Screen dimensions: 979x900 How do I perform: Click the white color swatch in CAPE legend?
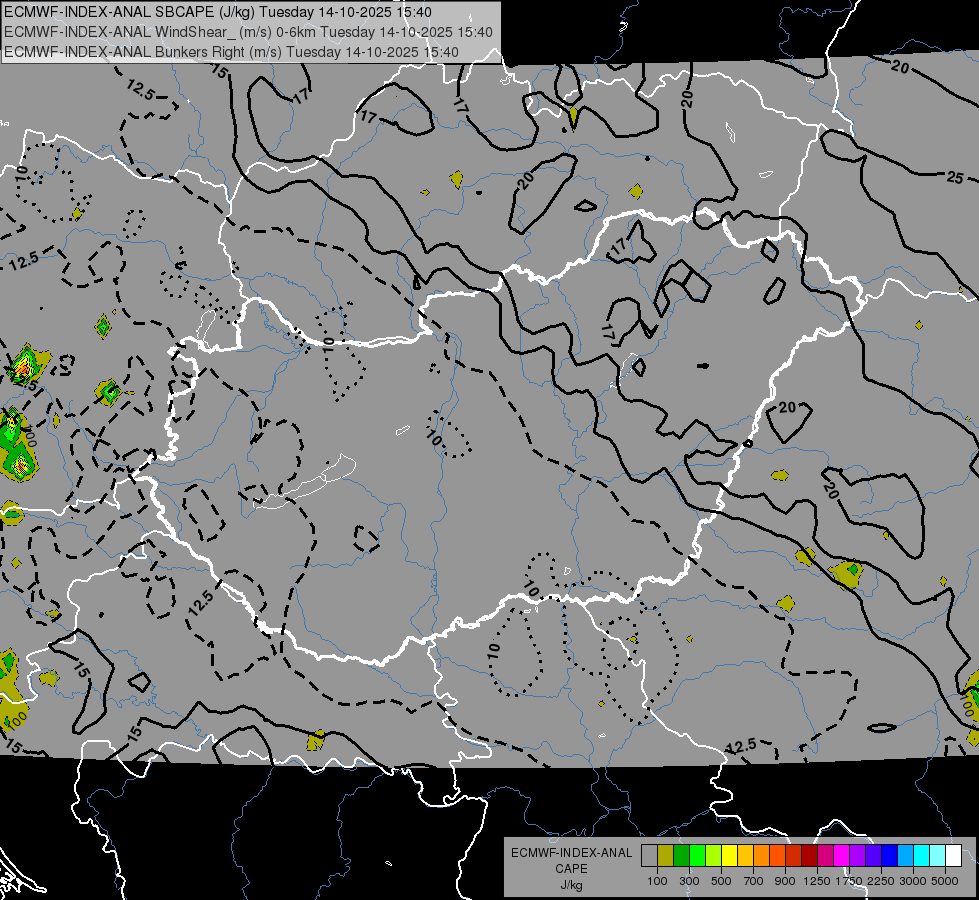953,856
